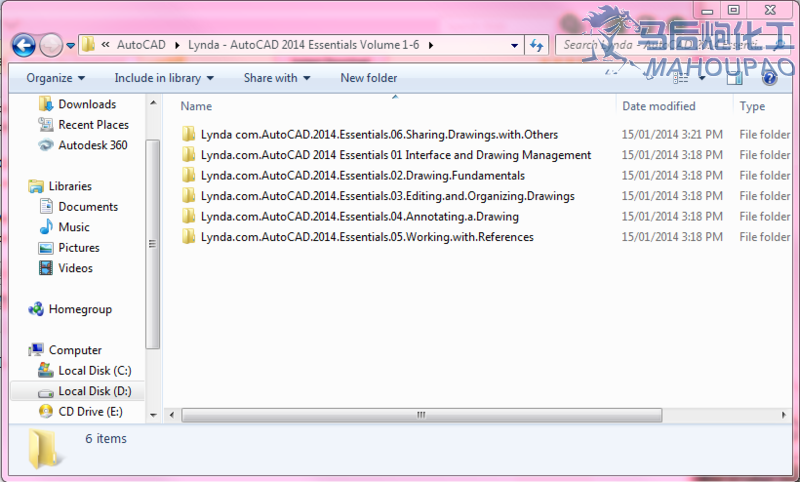
Task: Open recent pages dropdown arrow
Action: click(x=70, y=46)
